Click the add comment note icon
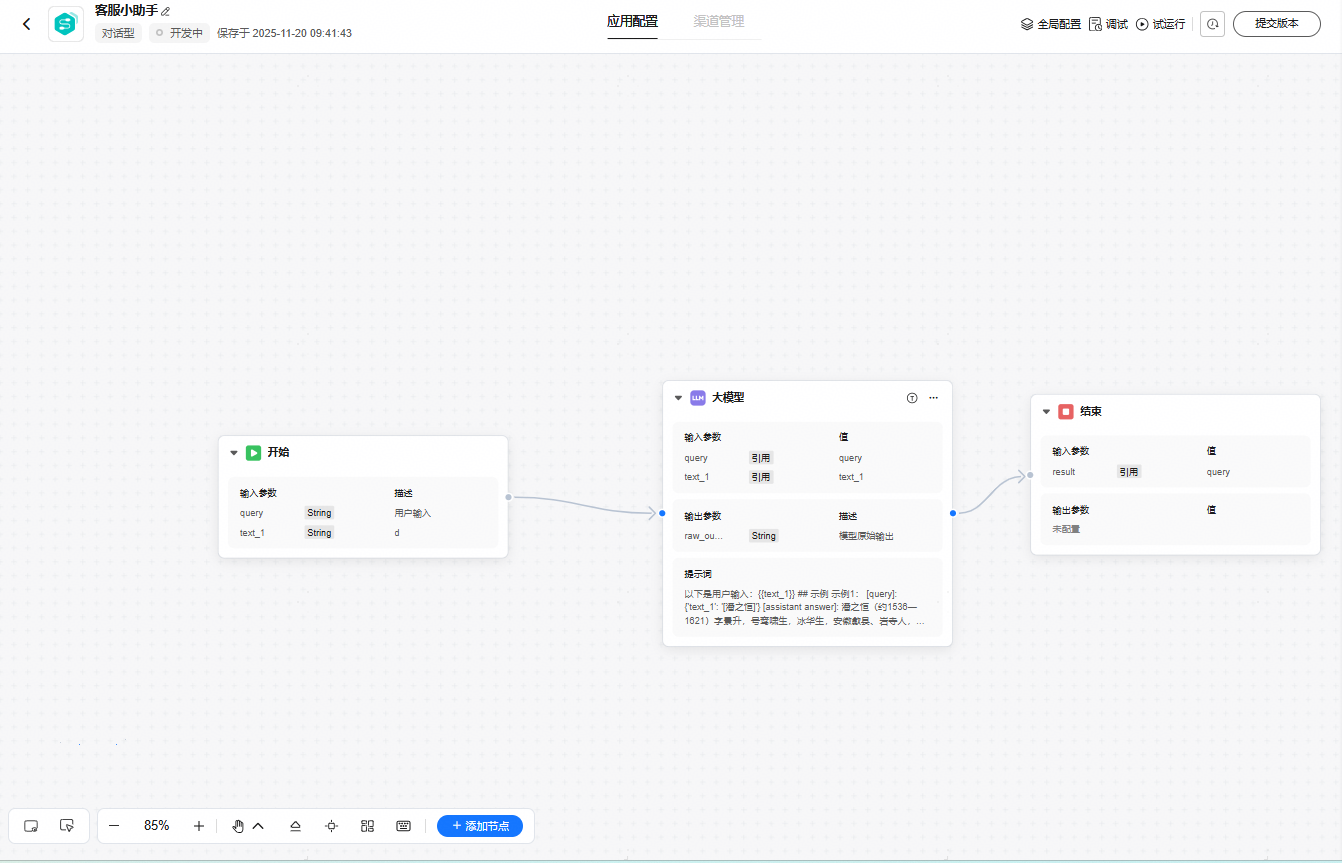The width and height of the screenshot is (1342, 863). (x=31, y=826)
